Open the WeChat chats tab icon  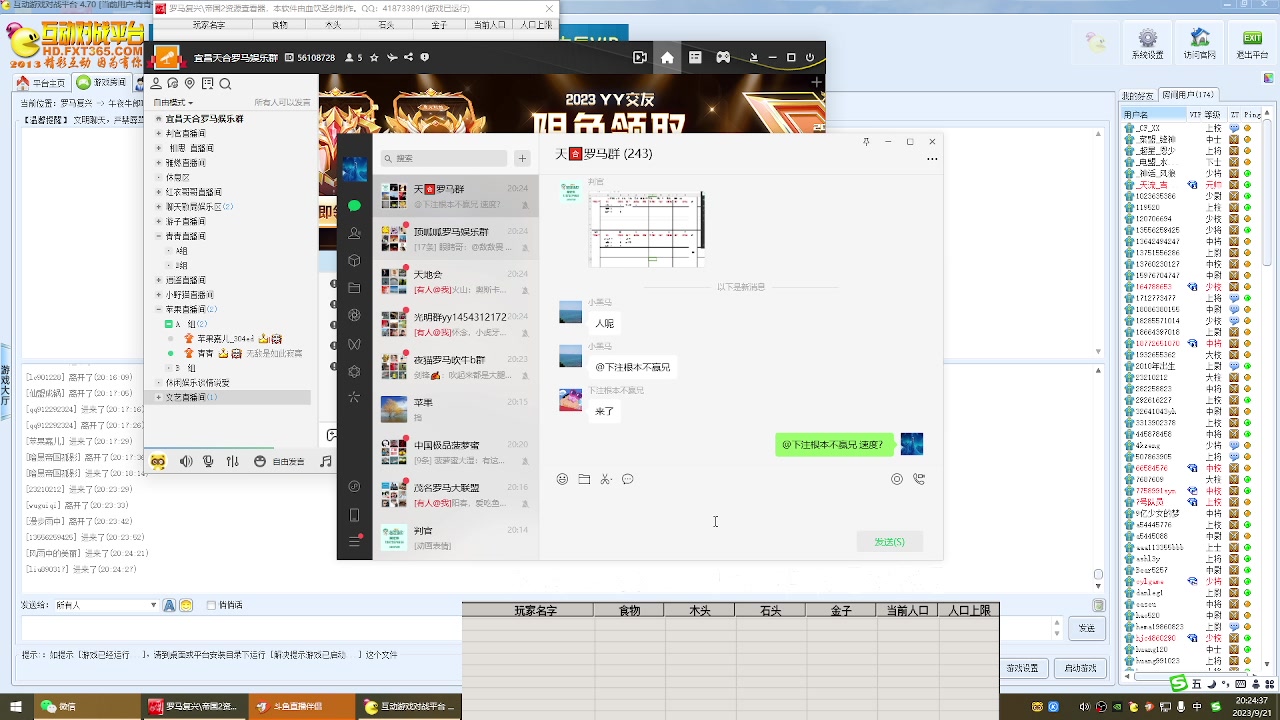354,205
